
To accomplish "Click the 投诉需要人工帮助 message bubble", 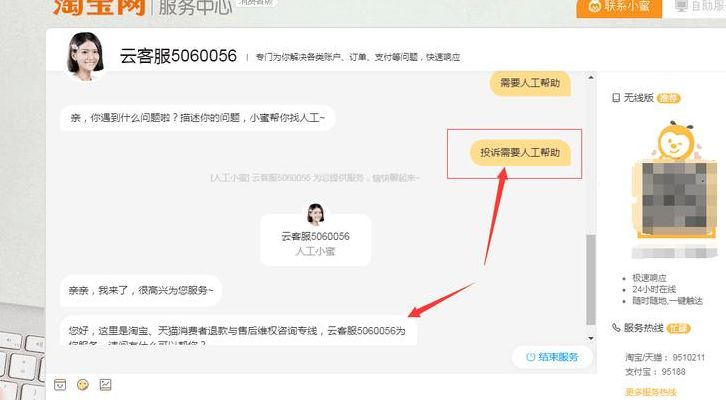I will (x=520, y=153).
